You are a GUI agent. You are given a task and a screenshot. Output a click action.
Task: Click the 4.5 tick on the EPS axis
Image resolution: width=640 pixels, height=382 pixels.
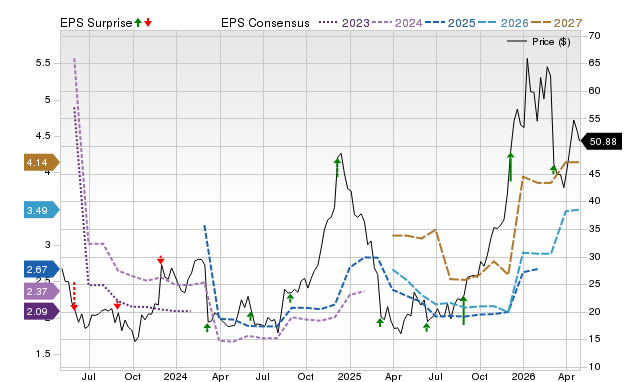pos(43,136)
